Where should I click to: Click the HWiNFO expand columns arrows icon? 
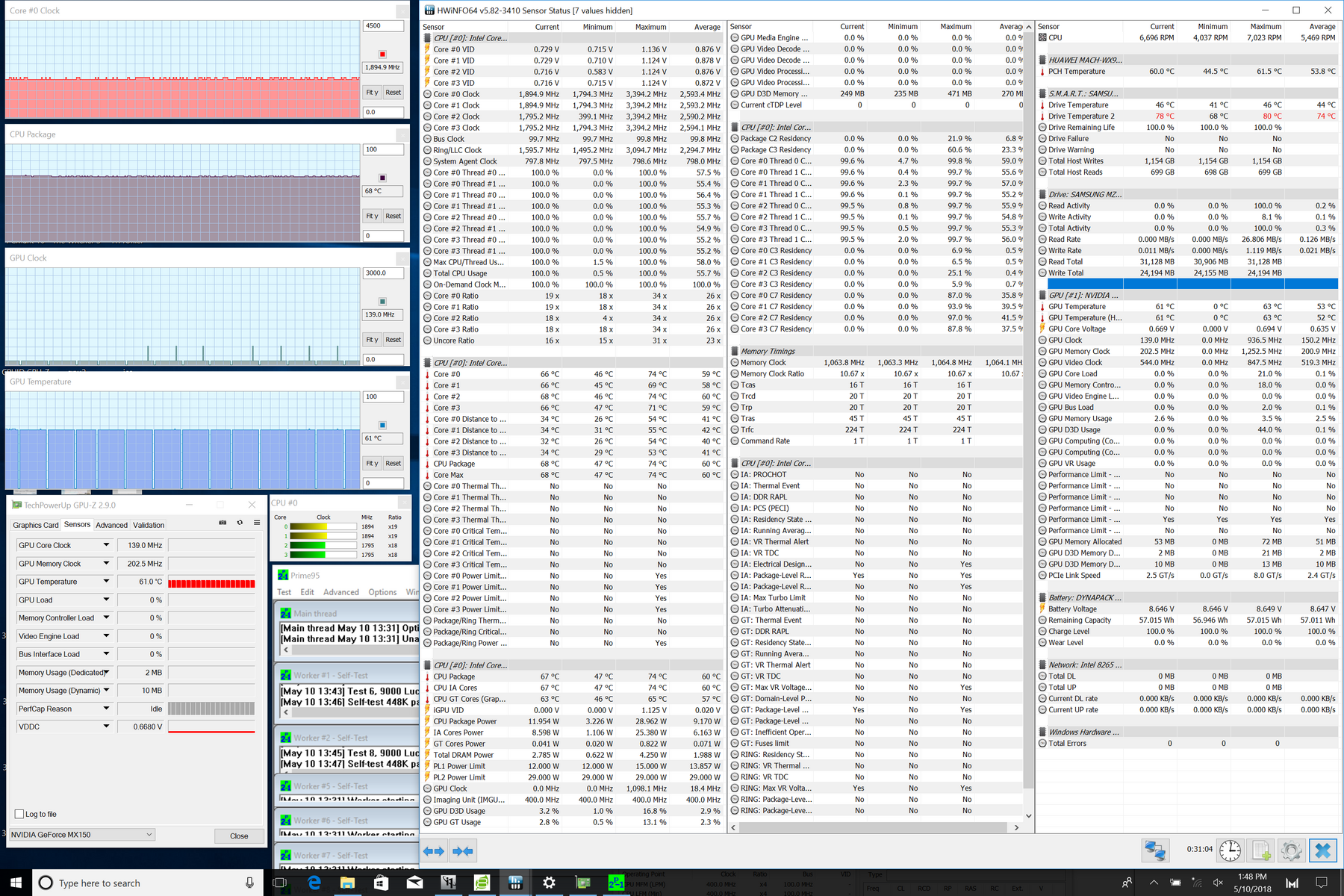pyautogui.click(x=434, y=850)
